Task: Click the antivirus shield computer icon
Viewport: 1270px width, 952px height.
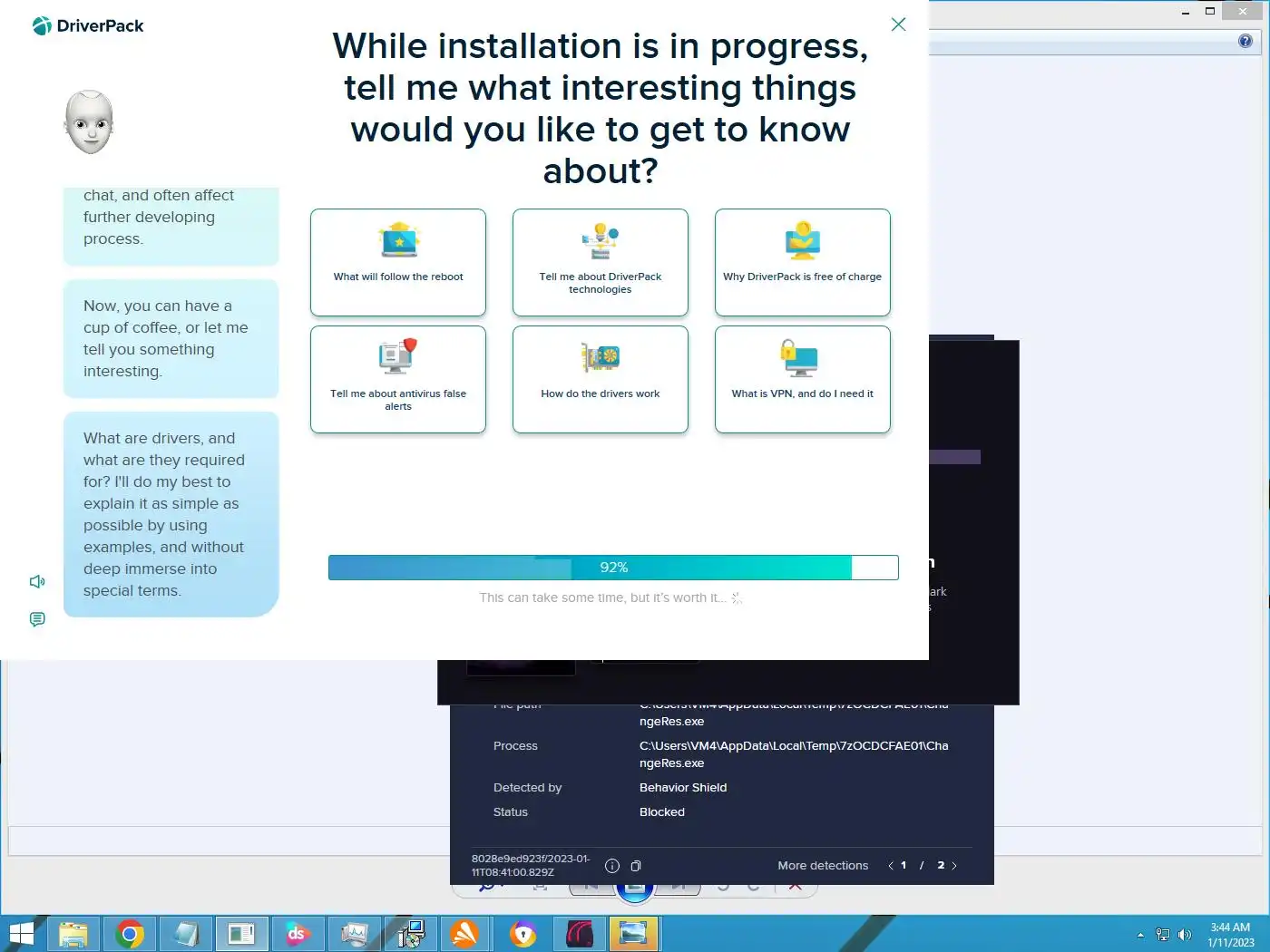Action: [x=398, y=356]
